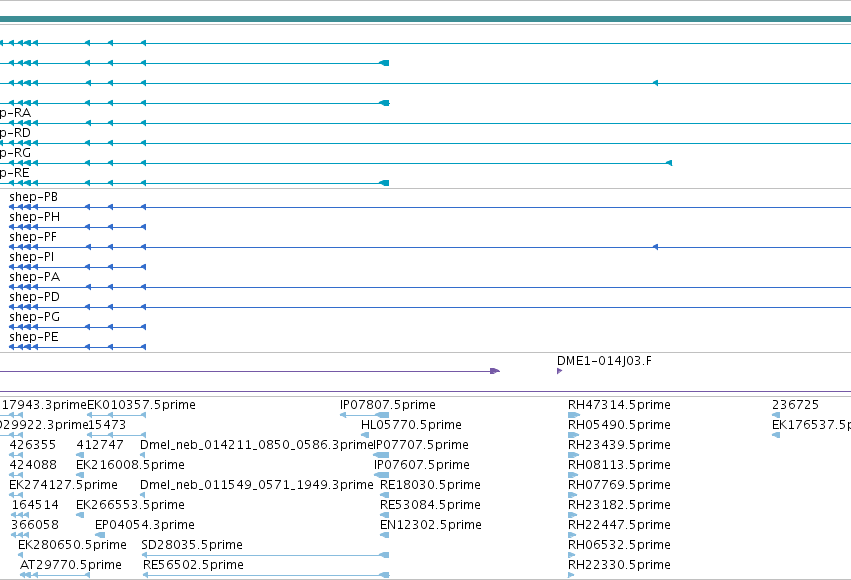851x580 pixels.
Task: Click the EN12302.5prime label
Action: [430, 525]
